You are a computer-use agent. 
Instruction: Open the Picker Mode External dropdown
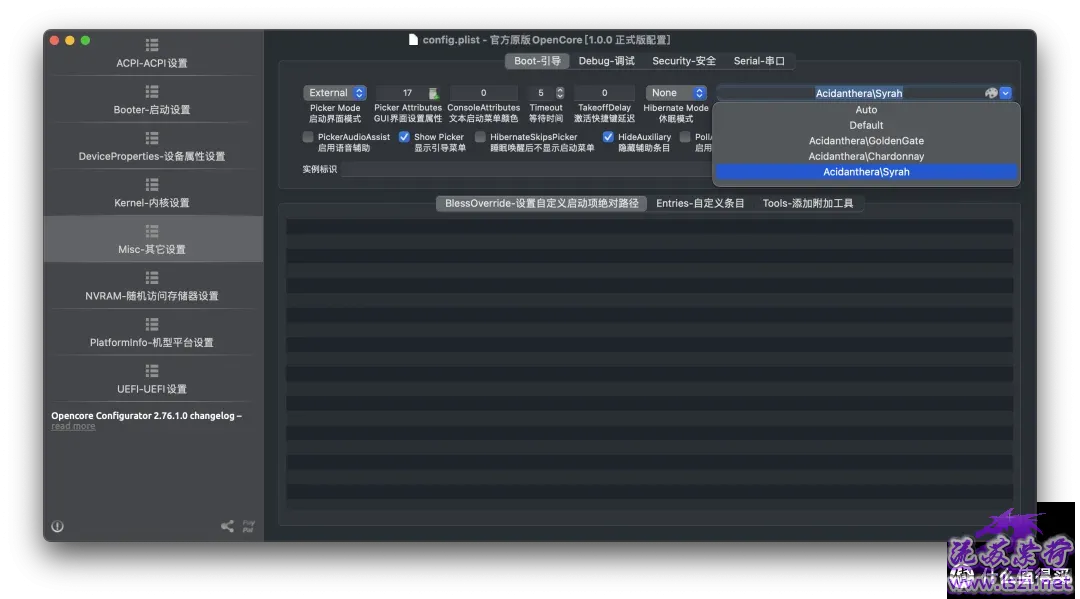pyautogui.click(x=335, y=93)
